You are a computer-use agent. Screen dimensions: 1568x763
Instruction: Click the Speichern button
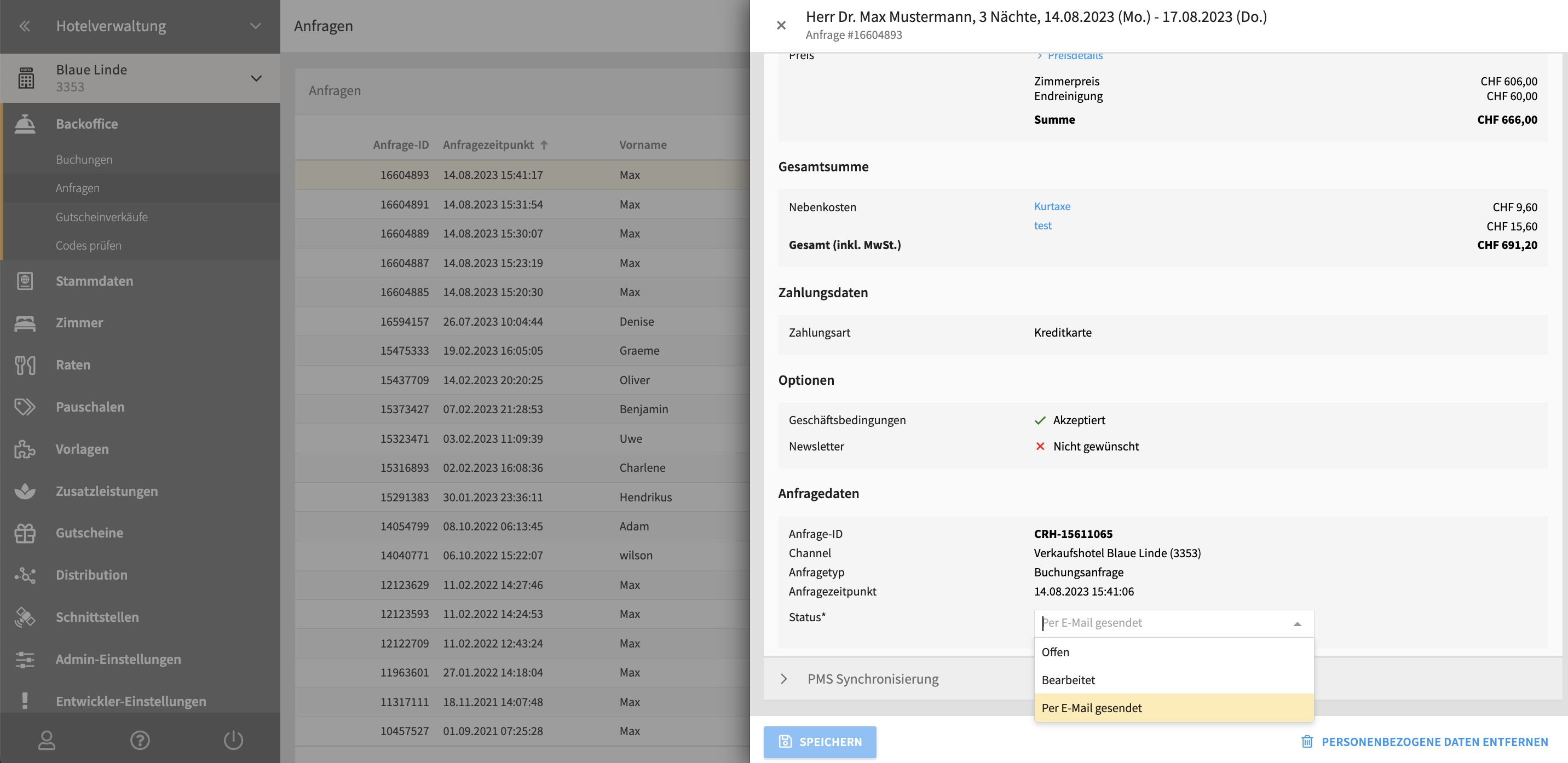[x=819, y=742]
